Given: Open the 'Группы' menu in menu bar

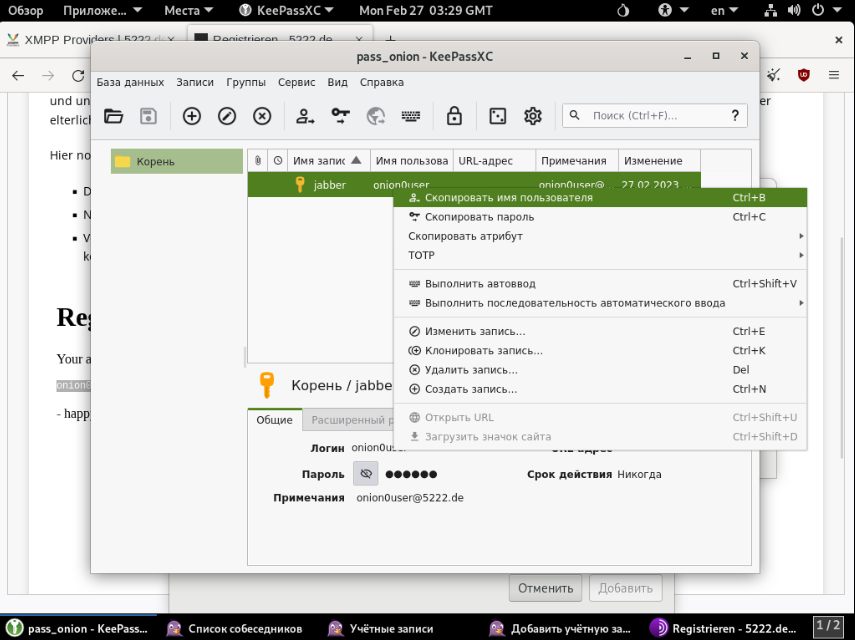Looking at the screenshot, I should [246, 82].
